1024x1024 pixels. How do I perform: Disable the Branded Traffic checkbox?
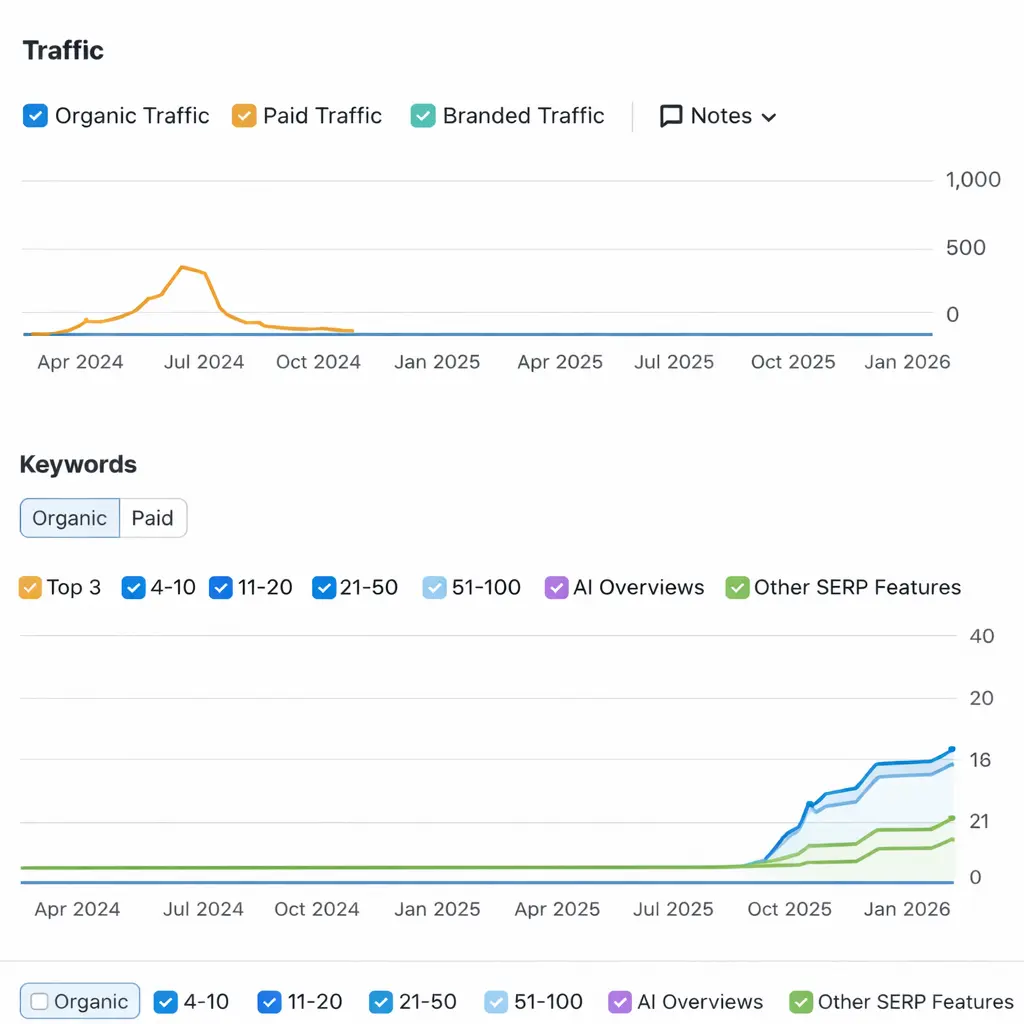[423, 116]
